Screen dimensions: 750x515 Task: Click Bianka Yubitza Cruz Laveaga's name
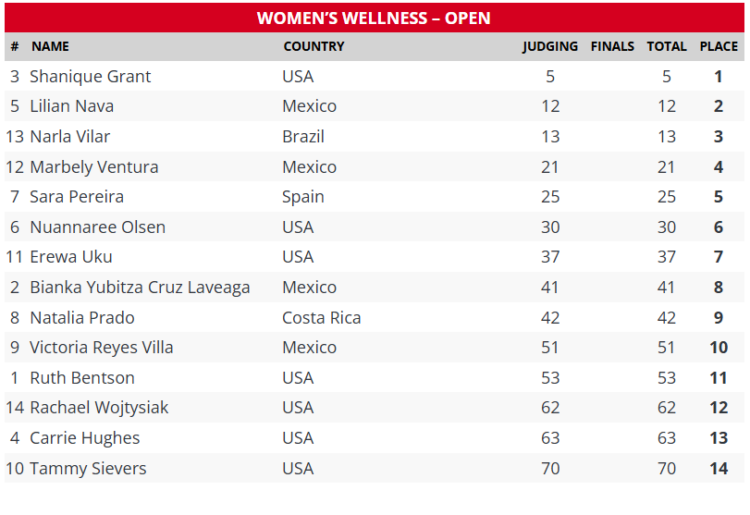click(x=140, y=287)
